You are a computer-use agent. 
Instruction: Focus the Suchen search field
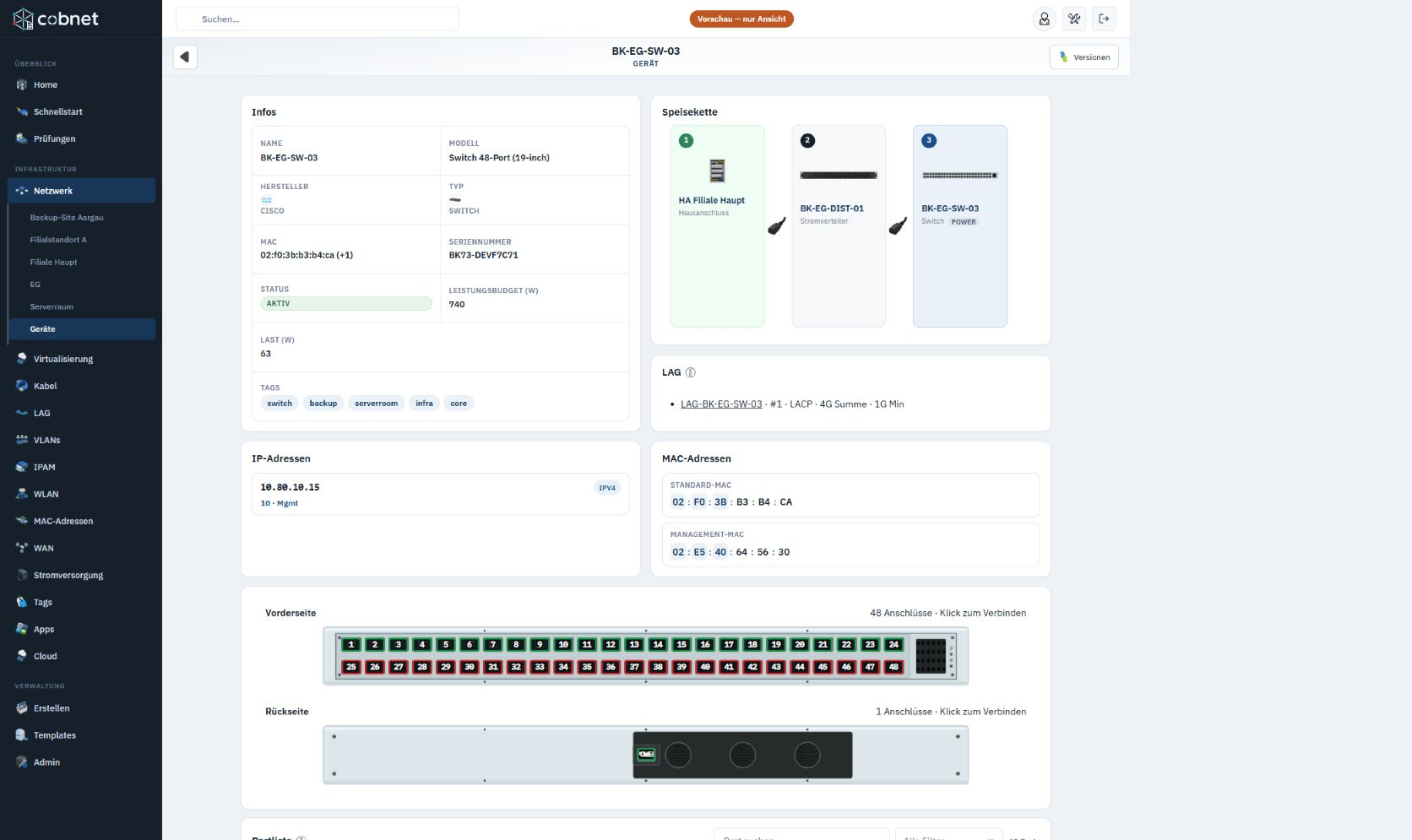coord(318,19)
